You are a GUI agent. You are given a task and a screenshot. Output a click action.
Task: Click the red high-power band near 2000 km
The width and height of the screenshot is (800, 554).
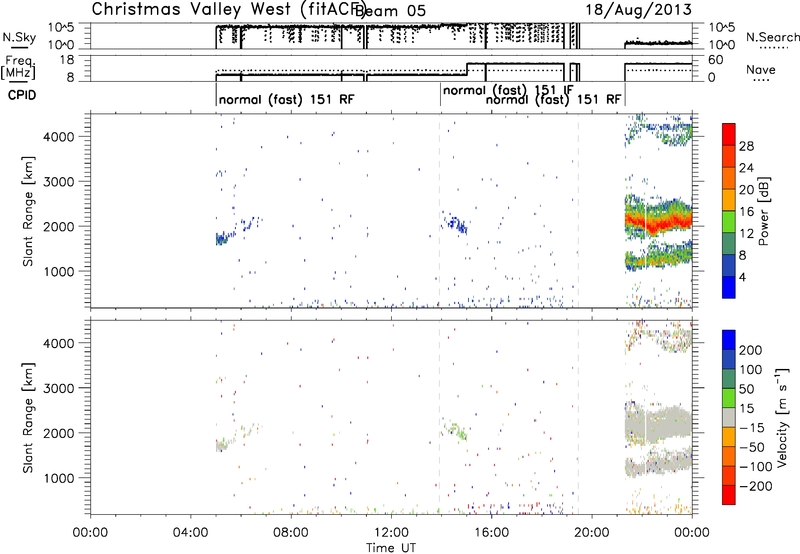tap(658, 222)
